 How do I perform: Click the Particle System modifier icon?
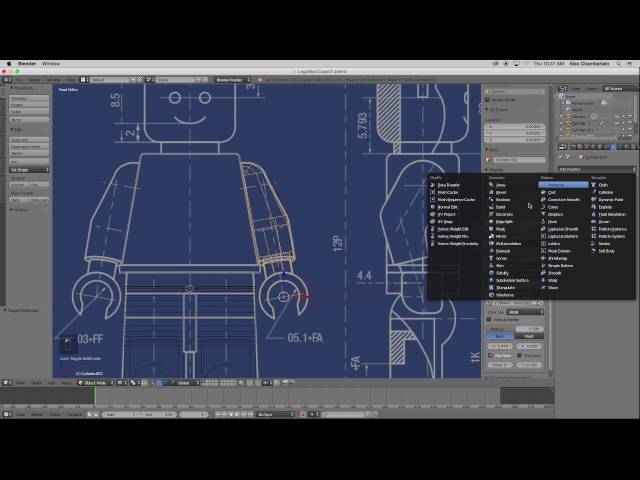[x=594, y=236]
